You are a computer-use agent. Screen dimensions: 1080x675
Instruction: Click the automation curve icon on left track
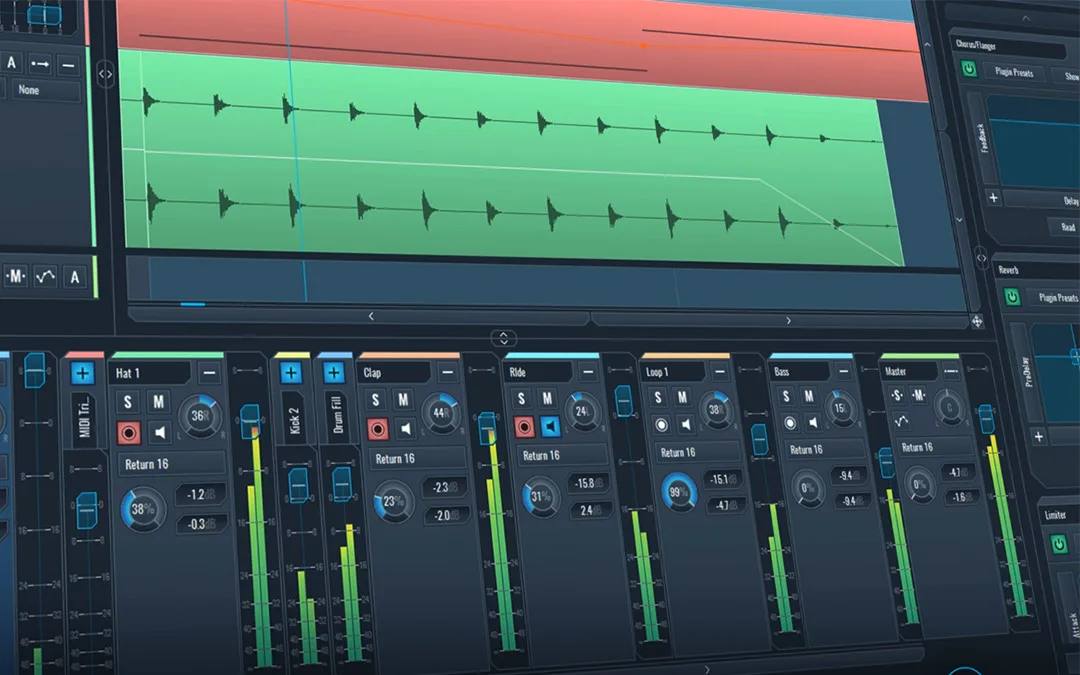(x=45, y=277)
